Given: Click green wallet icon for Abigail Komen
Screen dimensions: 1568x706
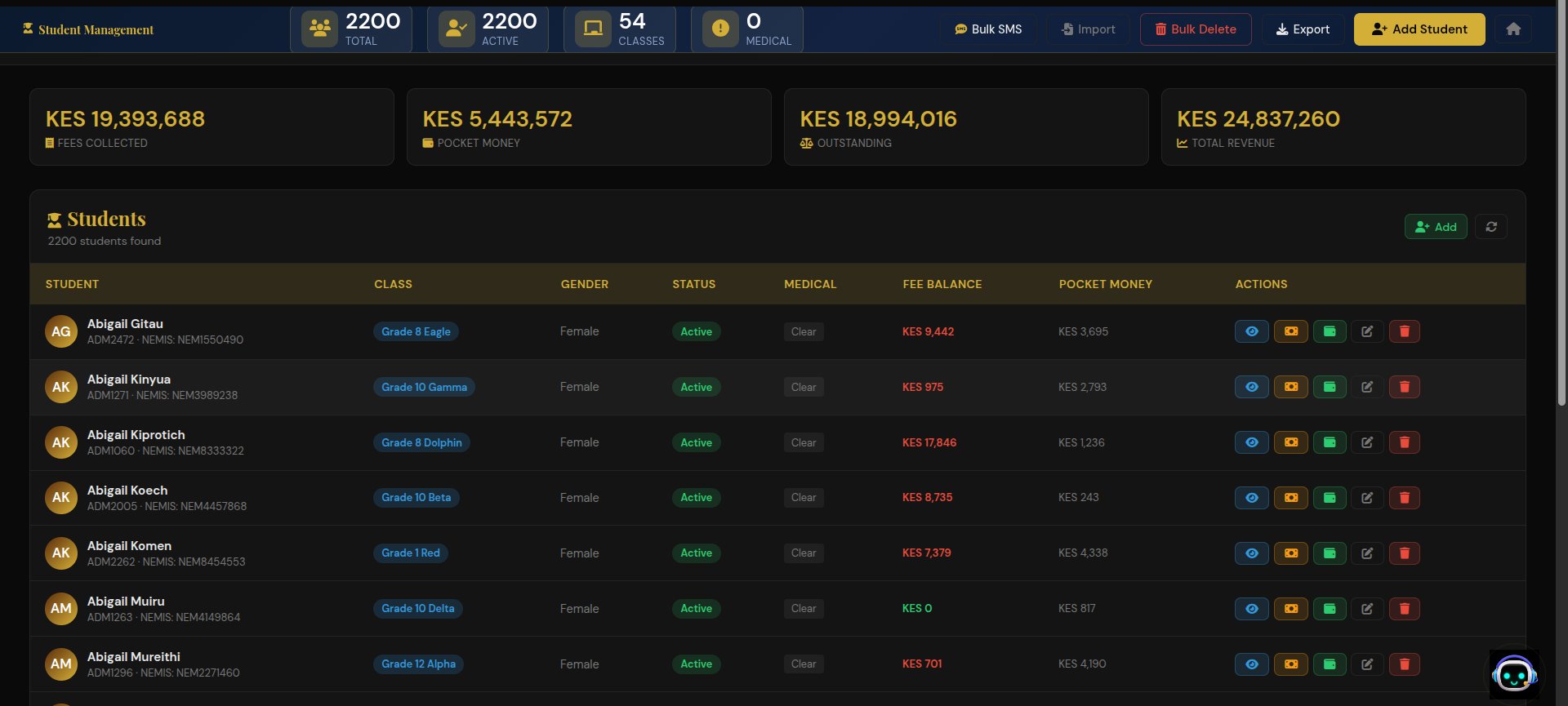Looking at the screenshot, I should click(x=1329, y=553).
